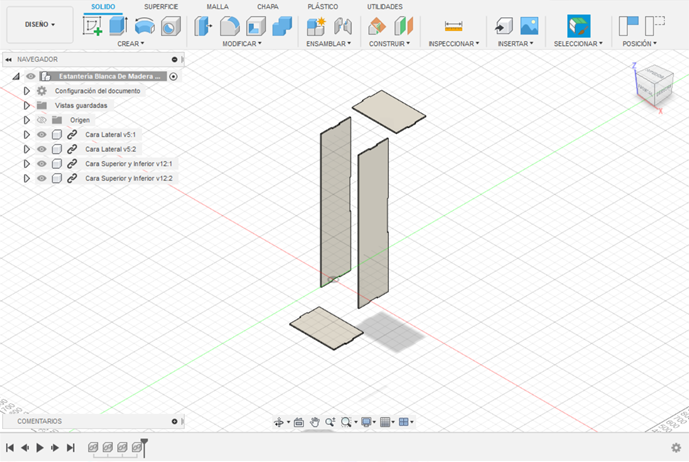Open the SELECCIONAR menu
Viewport: 689px width, 462px height.
pyautogui.click(x=578, y=44)
